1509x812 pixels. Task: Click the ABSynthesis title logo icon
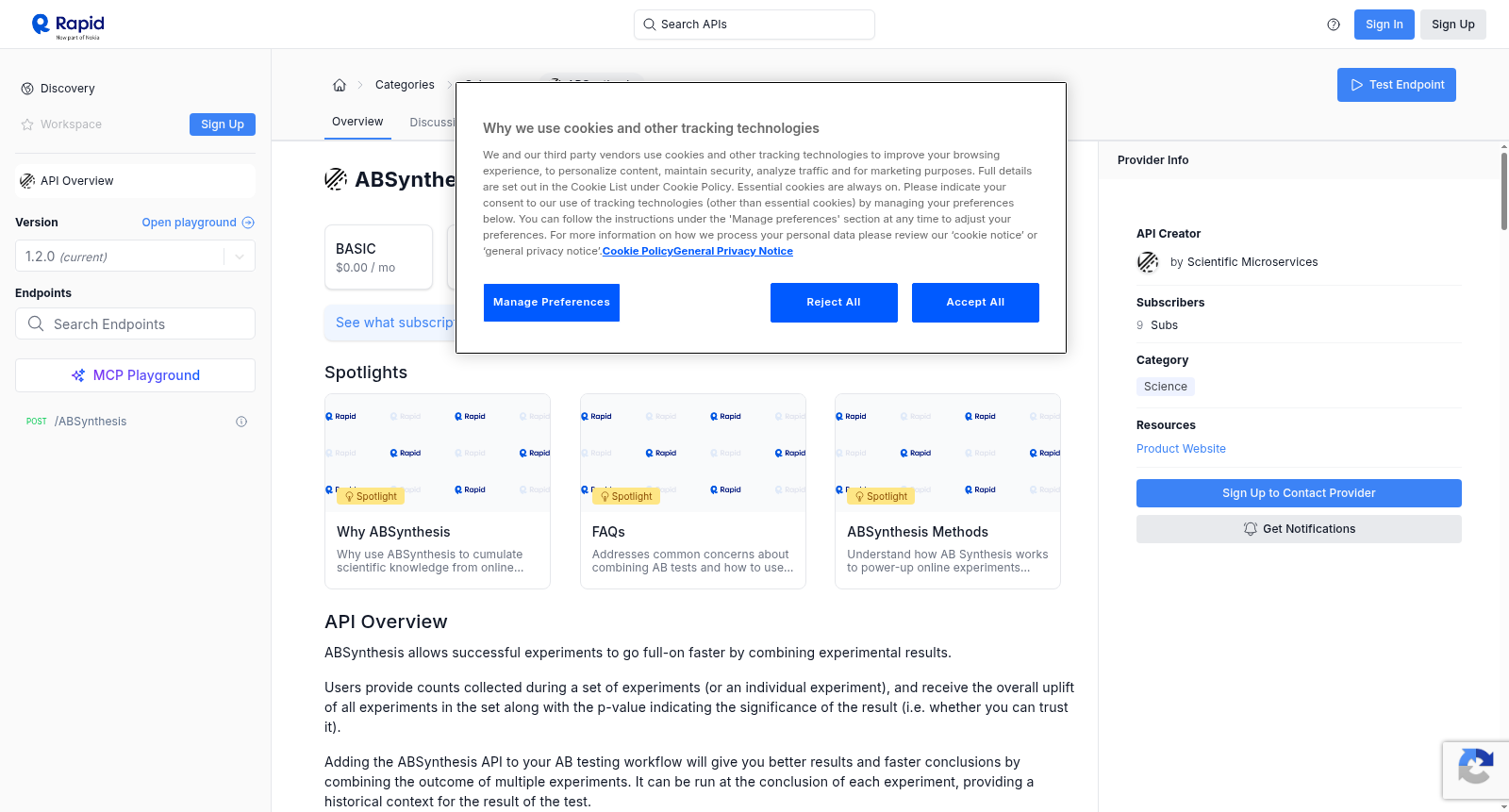(336, 179)
